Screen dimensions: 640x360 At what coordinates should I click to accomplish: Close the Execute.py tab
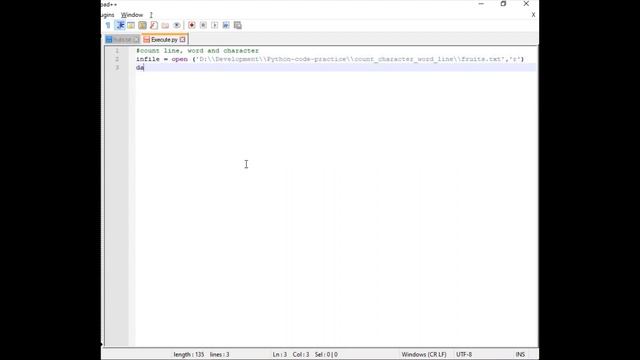click(182, 40)
